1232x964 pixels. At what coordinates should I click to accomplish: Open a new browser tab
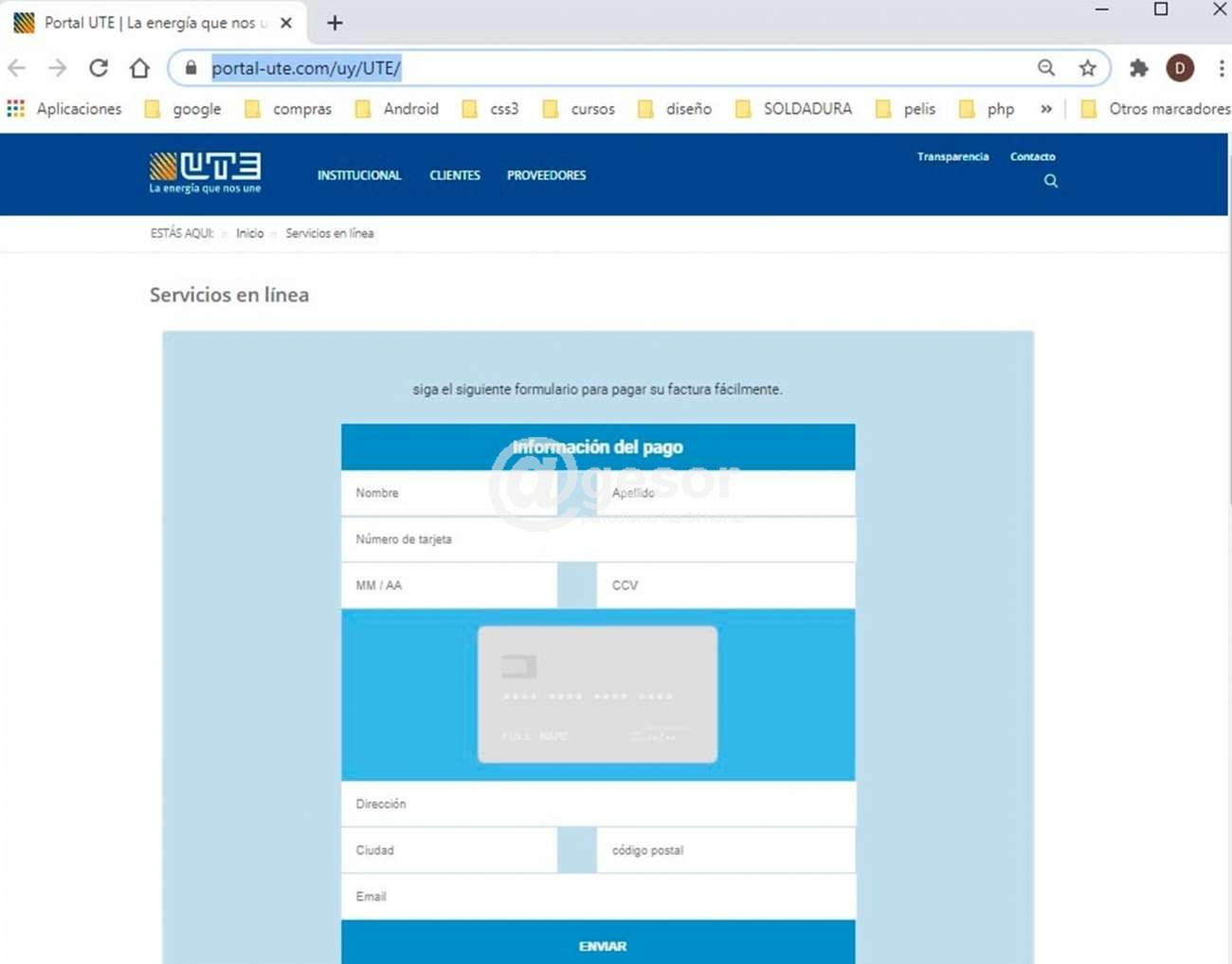click(335, 23)
